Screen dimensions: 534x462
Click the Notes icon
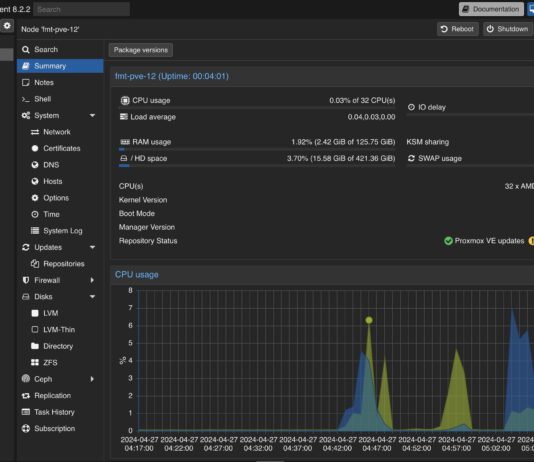[26, 83]
